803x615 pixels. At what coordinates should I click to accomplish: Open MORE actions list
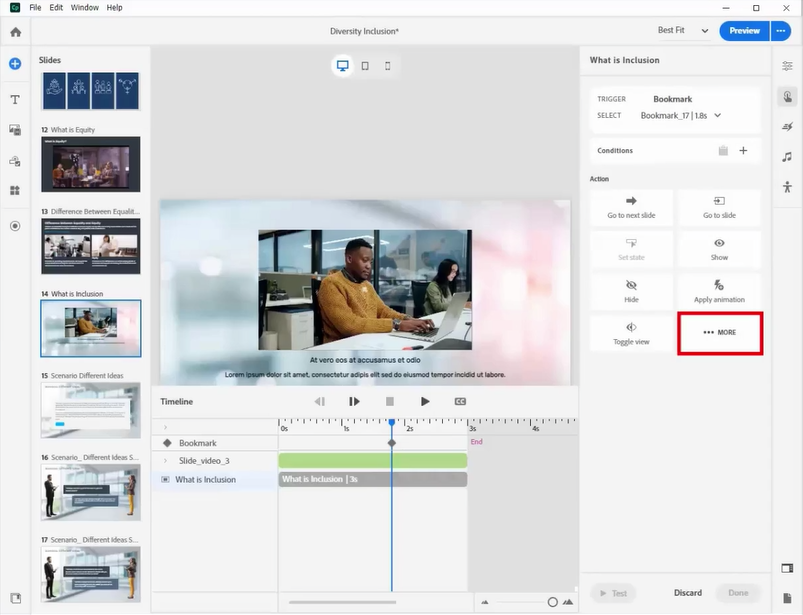tap(720, 333)
